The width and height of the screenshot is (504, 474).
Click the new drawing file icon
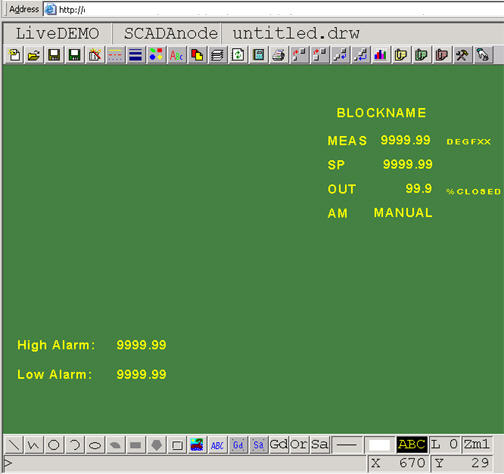pyautogui.click(x=14, y=55)
